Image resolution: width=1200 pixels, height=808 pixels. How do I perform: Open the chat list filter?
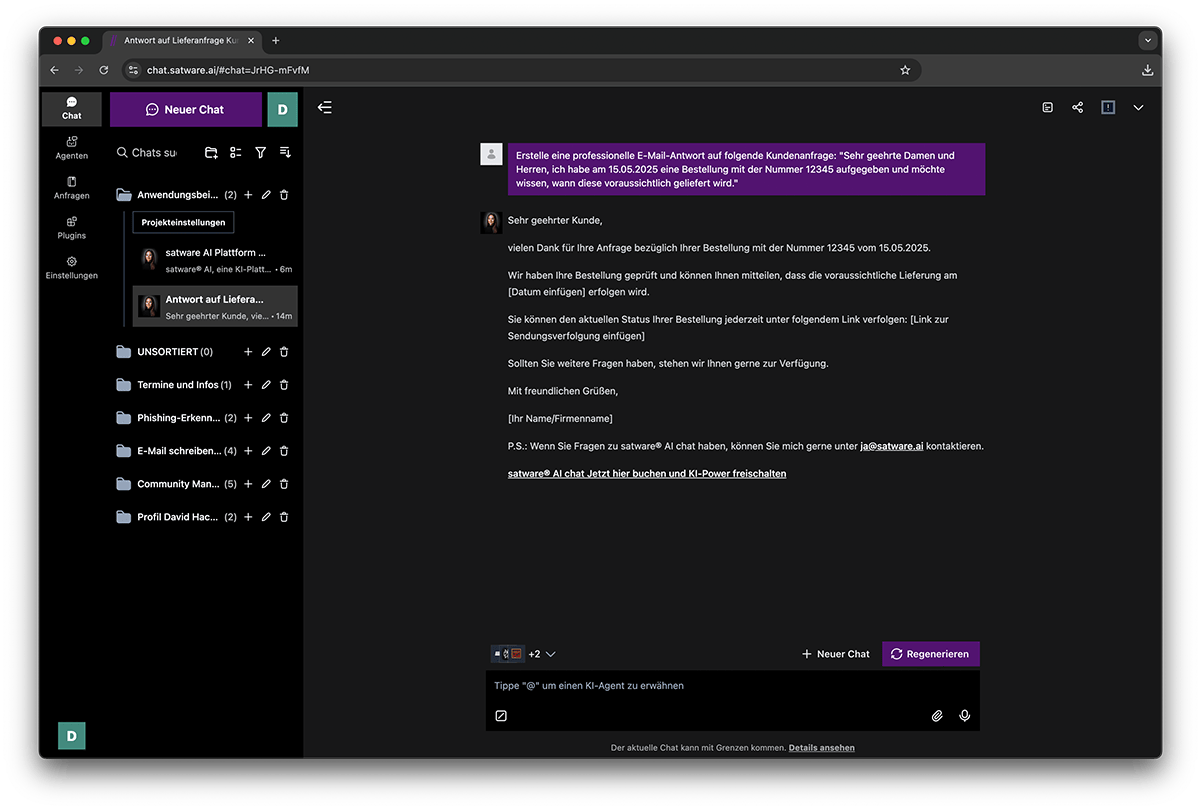pyautogui.click(x=261, y=152)
